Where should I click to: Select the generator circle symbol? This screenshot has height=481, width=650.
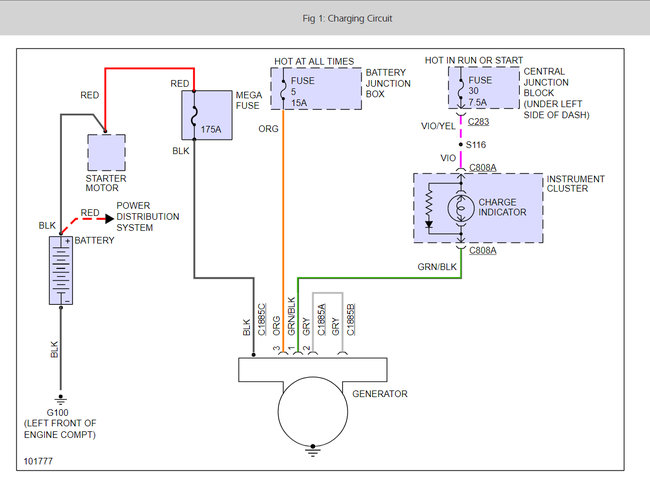313,411
